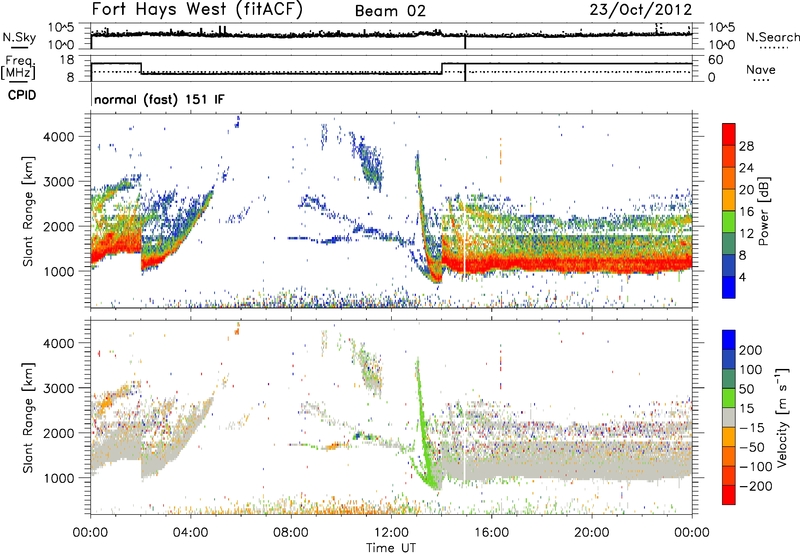This screenshot has width=800, height=554.
Task: Pick the bright blue Power segment below 4
Action: [729, 287]
